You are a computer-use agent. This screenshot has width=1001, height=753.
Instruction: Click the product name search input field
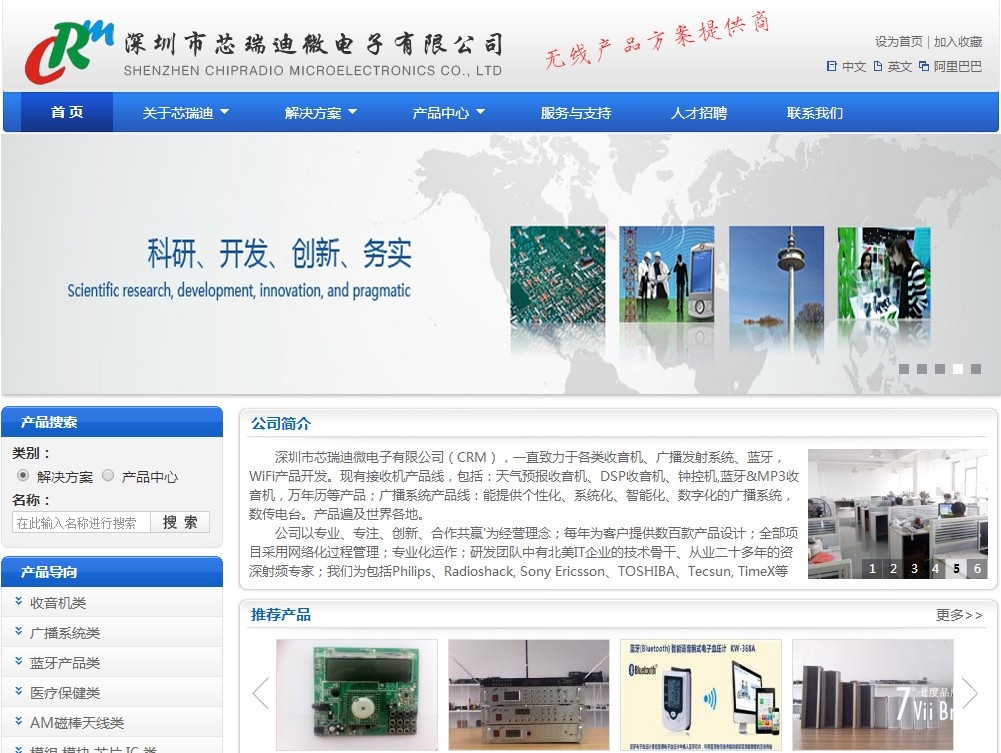pos(81,522)
